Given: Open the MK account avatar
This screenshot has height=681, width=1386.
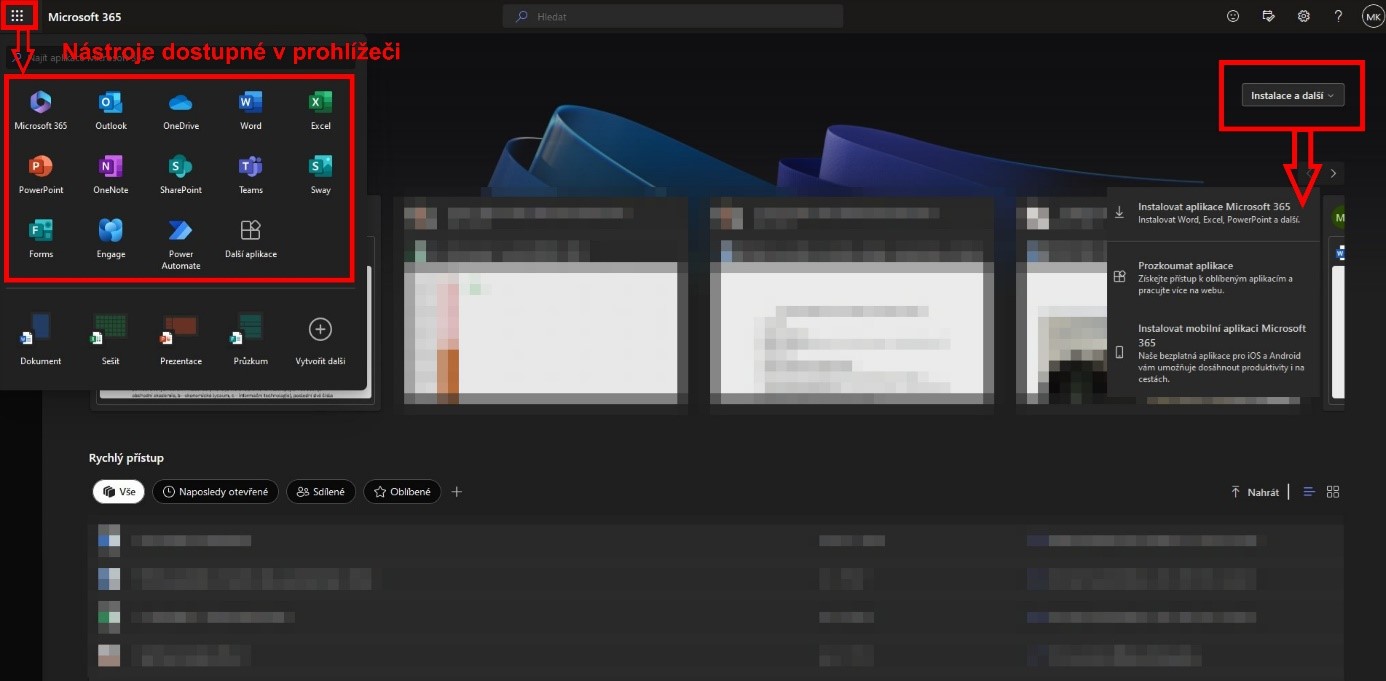Looking at the screenshot, I should 1372,16.
